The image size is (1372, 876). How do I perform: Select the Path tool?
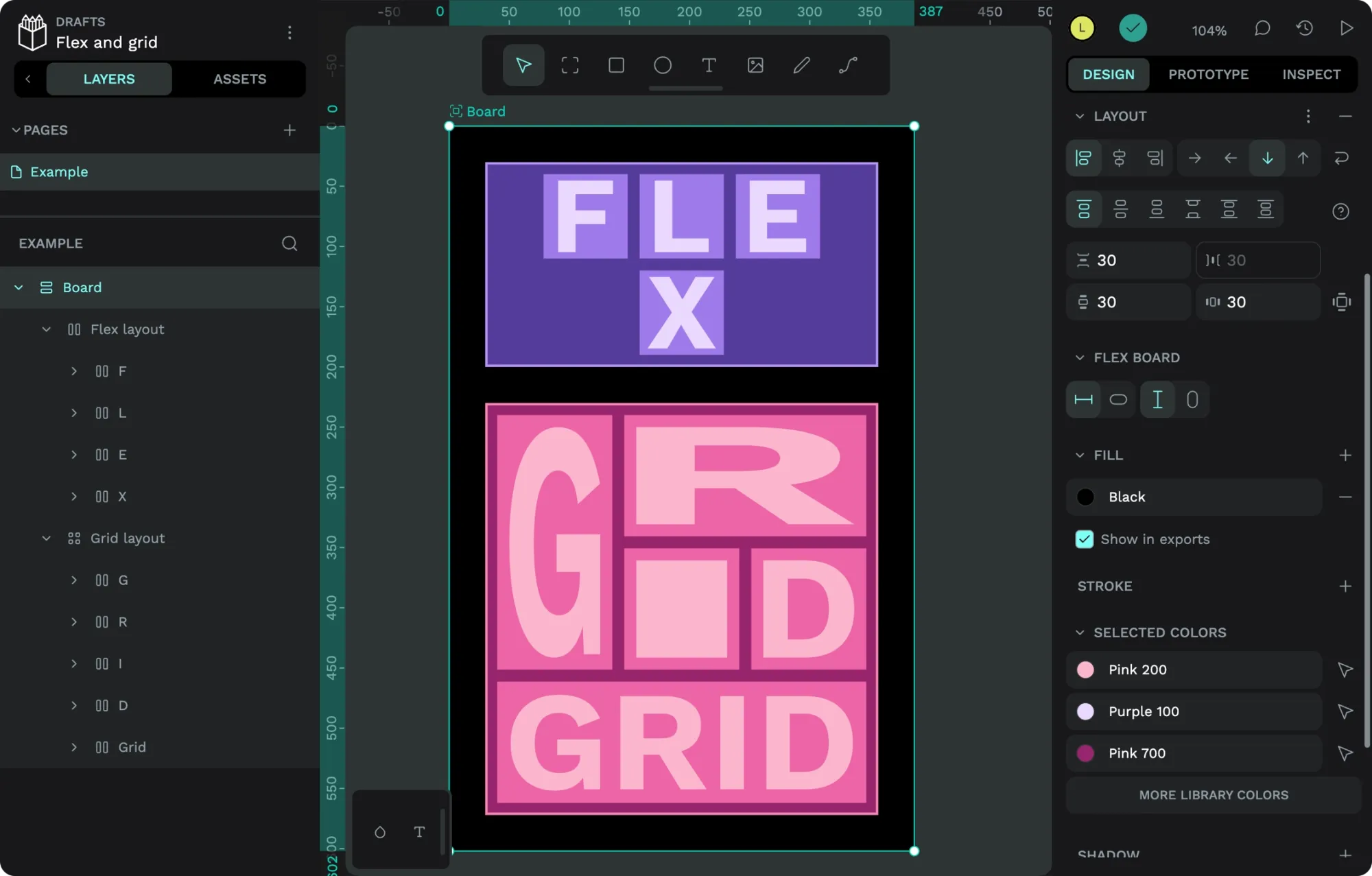click(x=848, y=65)
